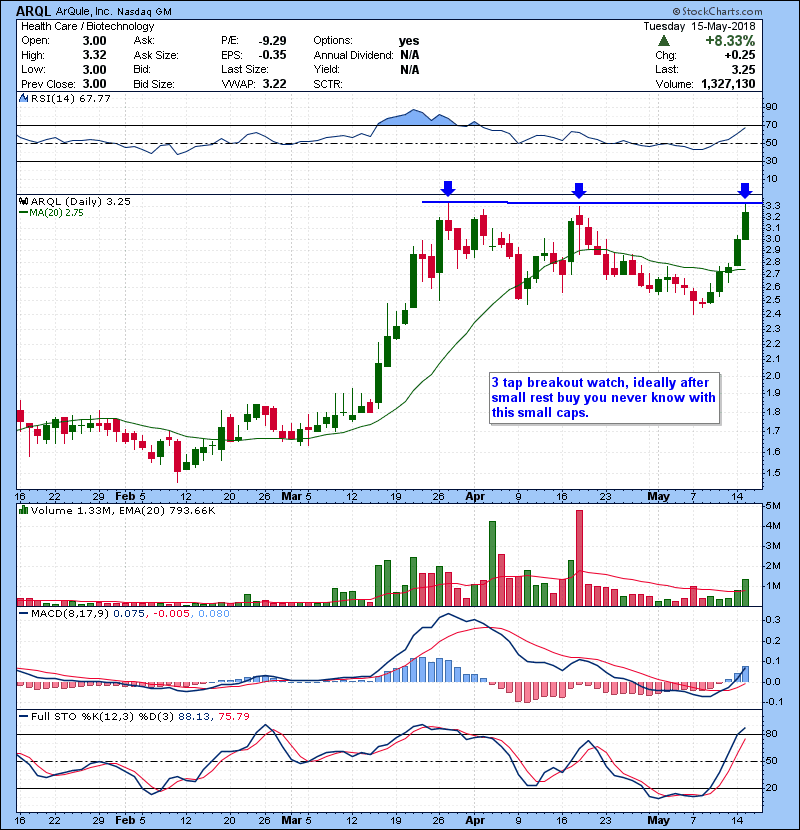Click the Nasdaq GM exchange label
The height and width of the screenshot is (830, 800).
click(145, 11)
